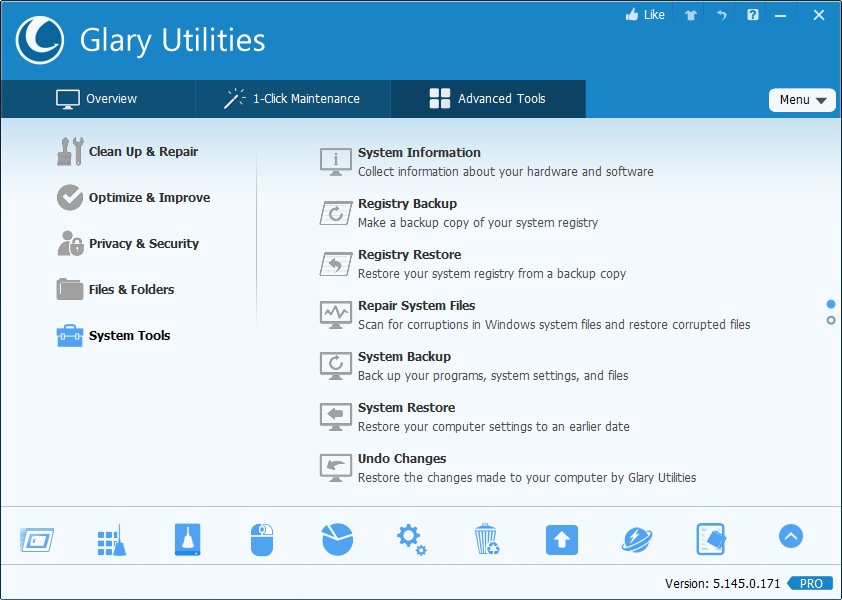Click the thumbs-up Like button
This screenshot has width=842, height=600.
[645, 15]
